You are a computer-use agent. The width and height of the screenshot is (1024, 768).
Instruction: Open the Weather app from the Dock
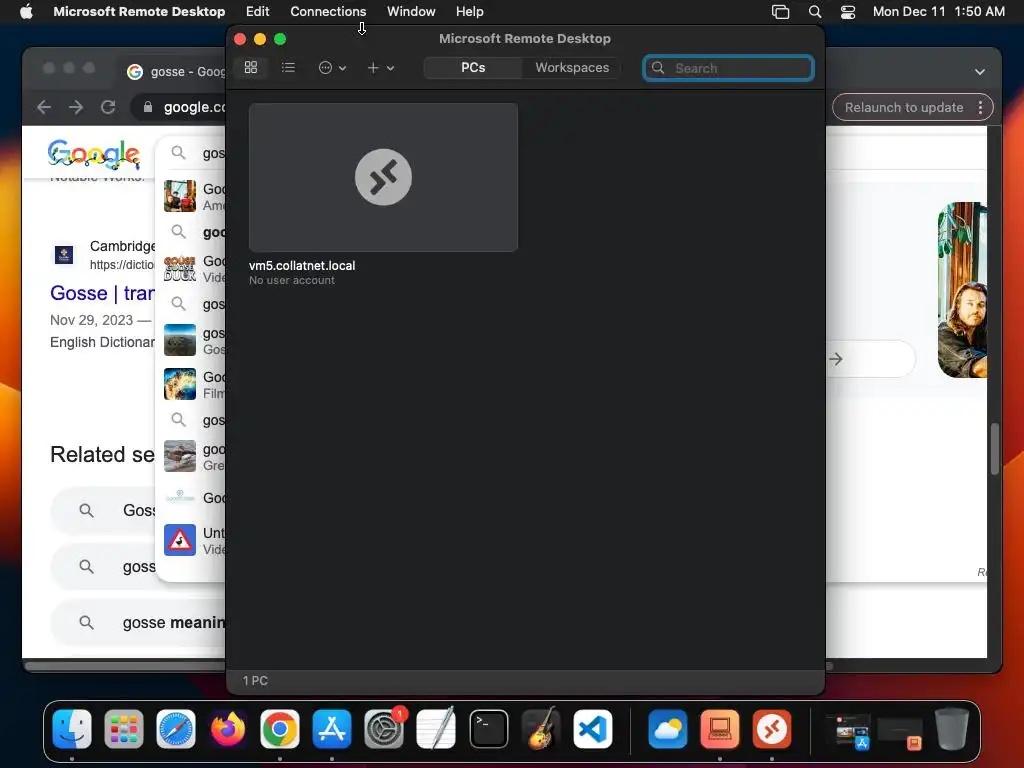tap(667, 729)
